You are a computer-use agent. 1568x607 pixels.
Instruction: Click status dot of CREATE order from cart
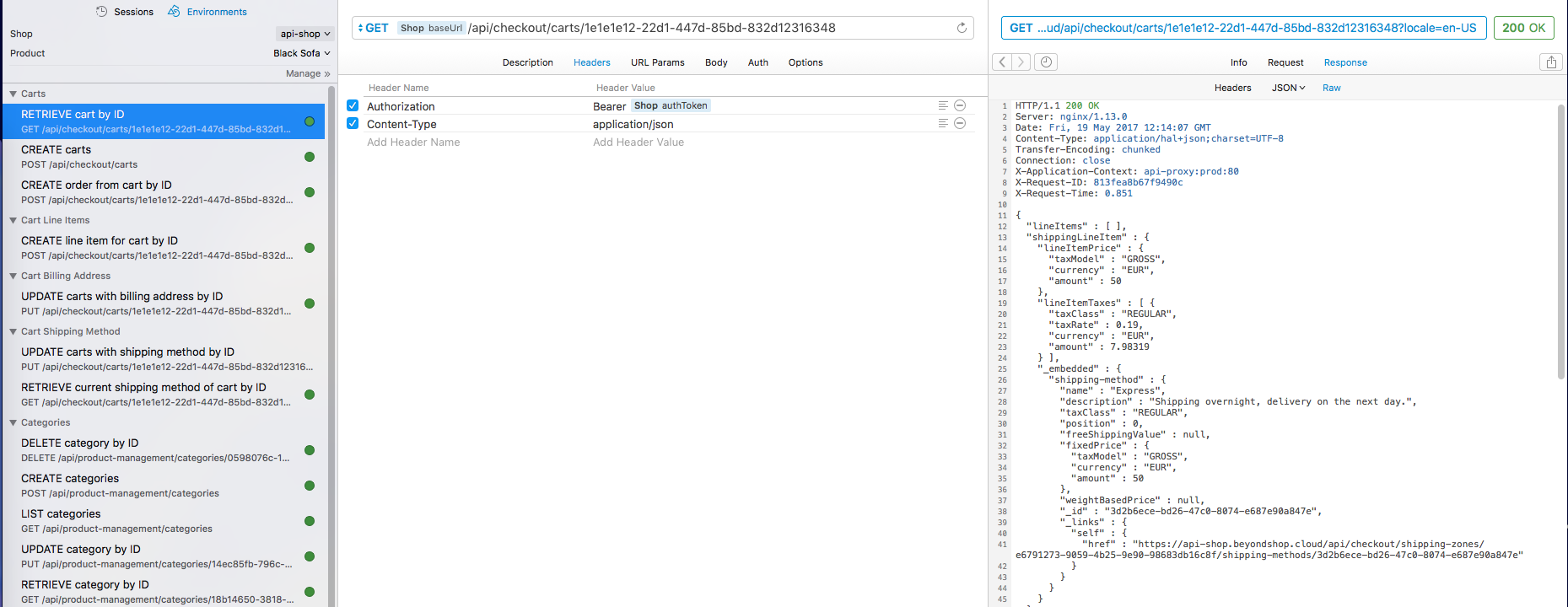tap(310, 192)
